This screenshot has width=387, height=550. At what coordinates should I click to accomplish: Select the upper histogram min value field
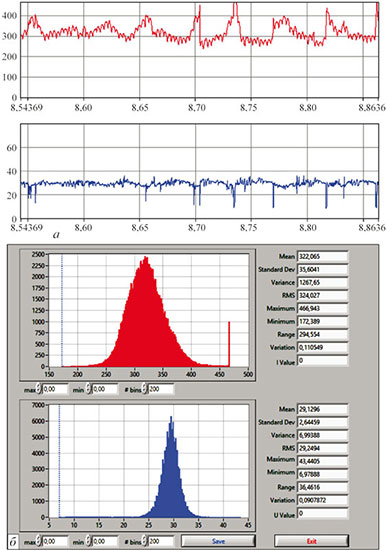click(104, 389)
